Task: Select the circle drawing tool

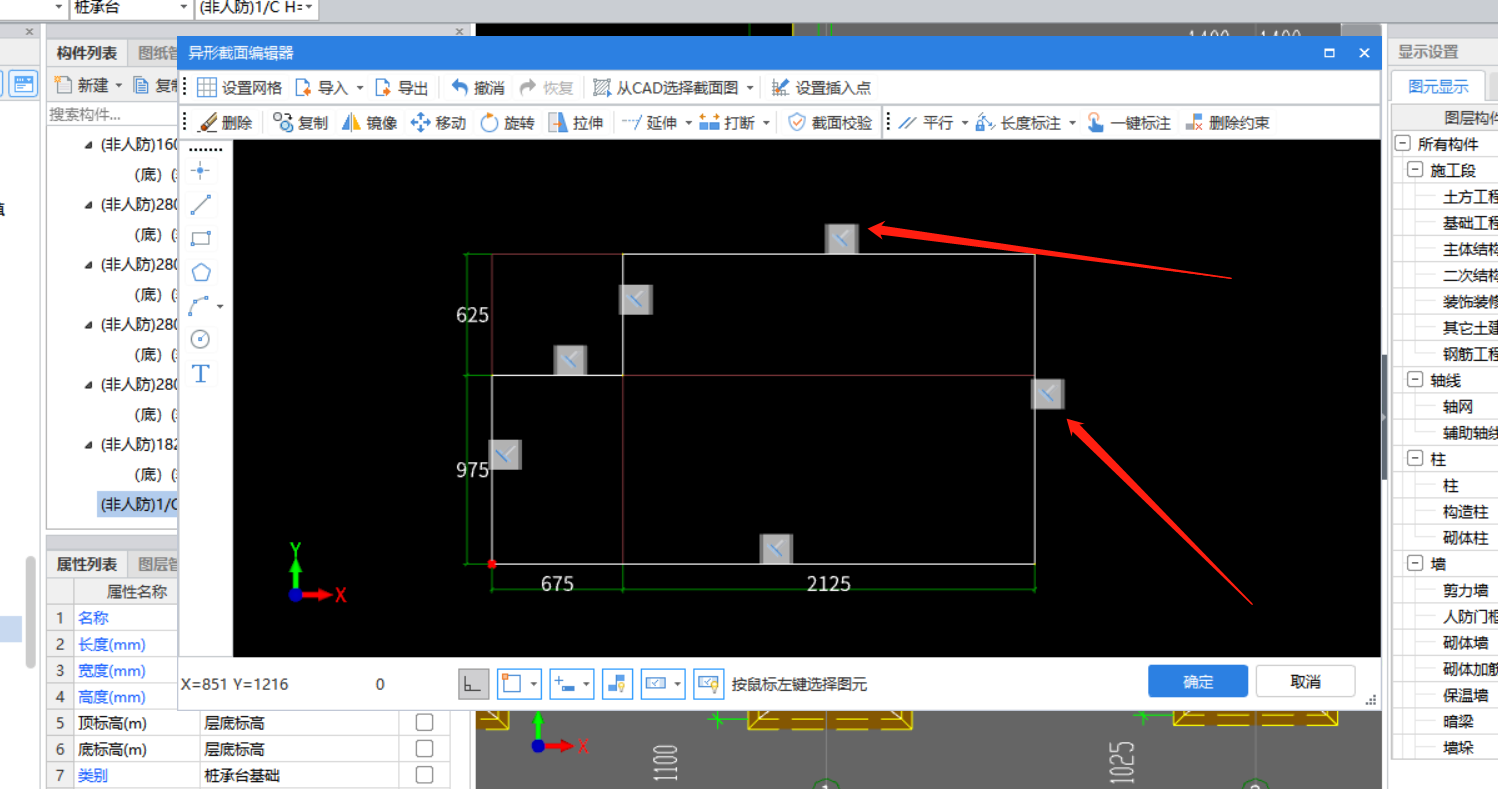Action: (201, 339)
